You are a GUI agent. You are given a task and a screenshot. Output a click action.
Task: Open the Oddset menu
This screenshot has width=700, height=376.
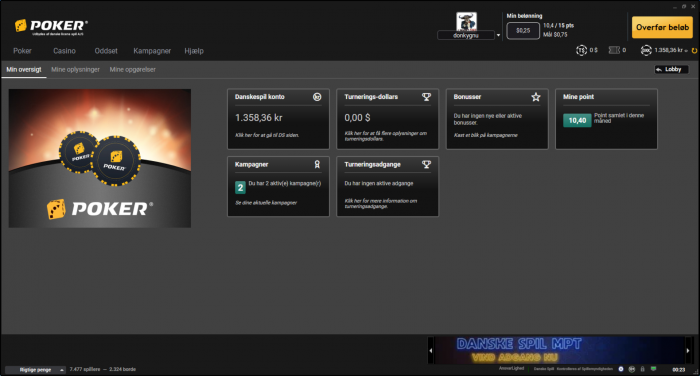click(x=106, y=51)
